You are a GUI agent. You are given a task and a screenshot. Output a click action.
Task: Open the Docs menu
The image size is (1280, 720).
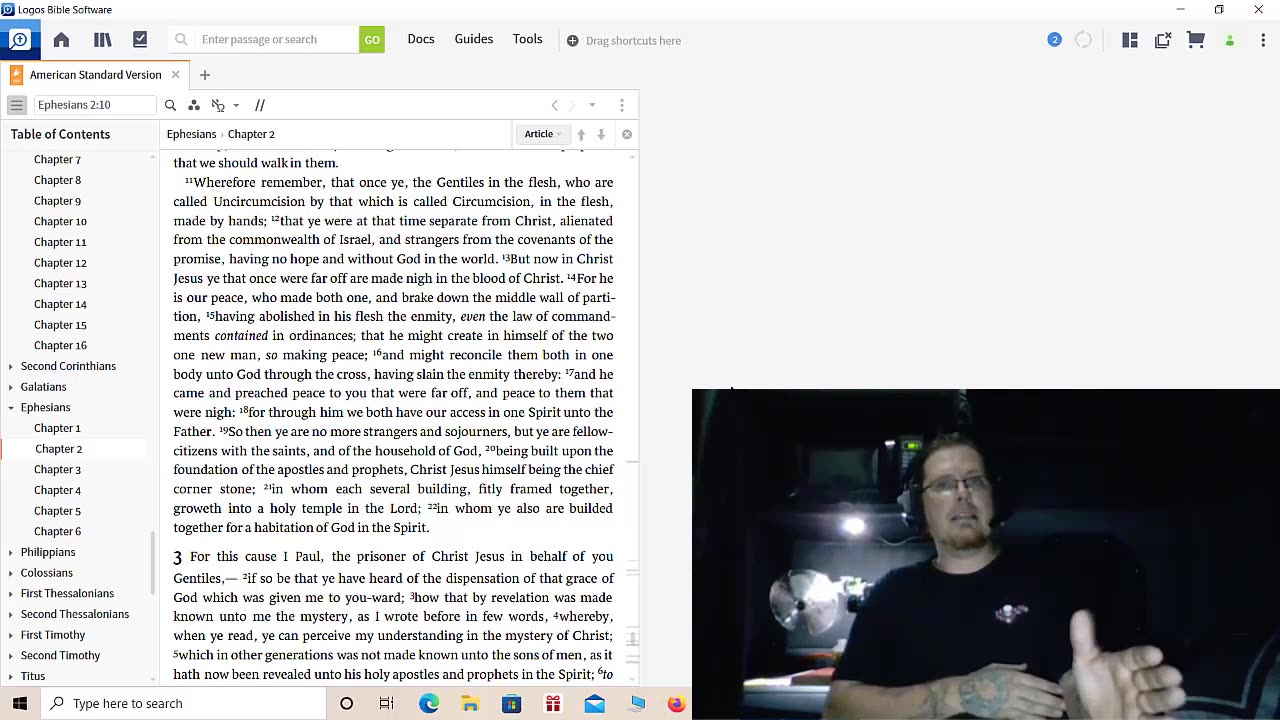pos(421,39)
